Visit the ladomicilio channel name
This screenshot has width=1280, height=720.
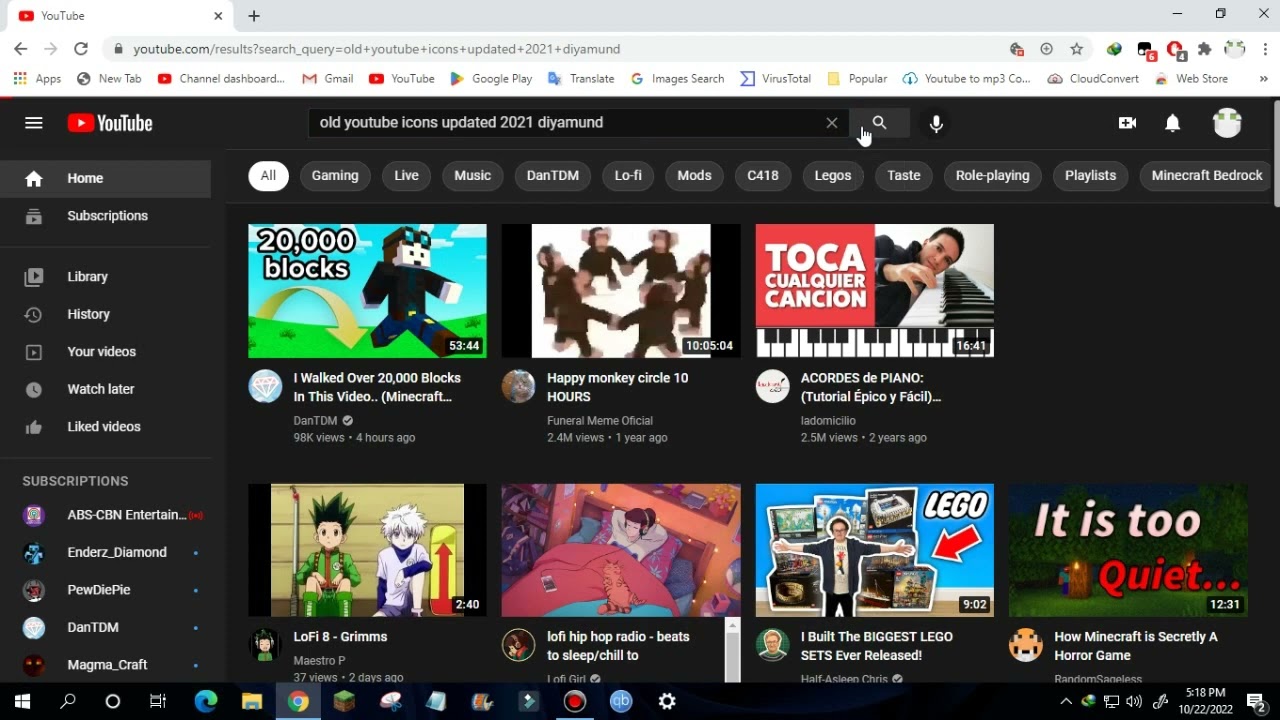tap(828, 421)
